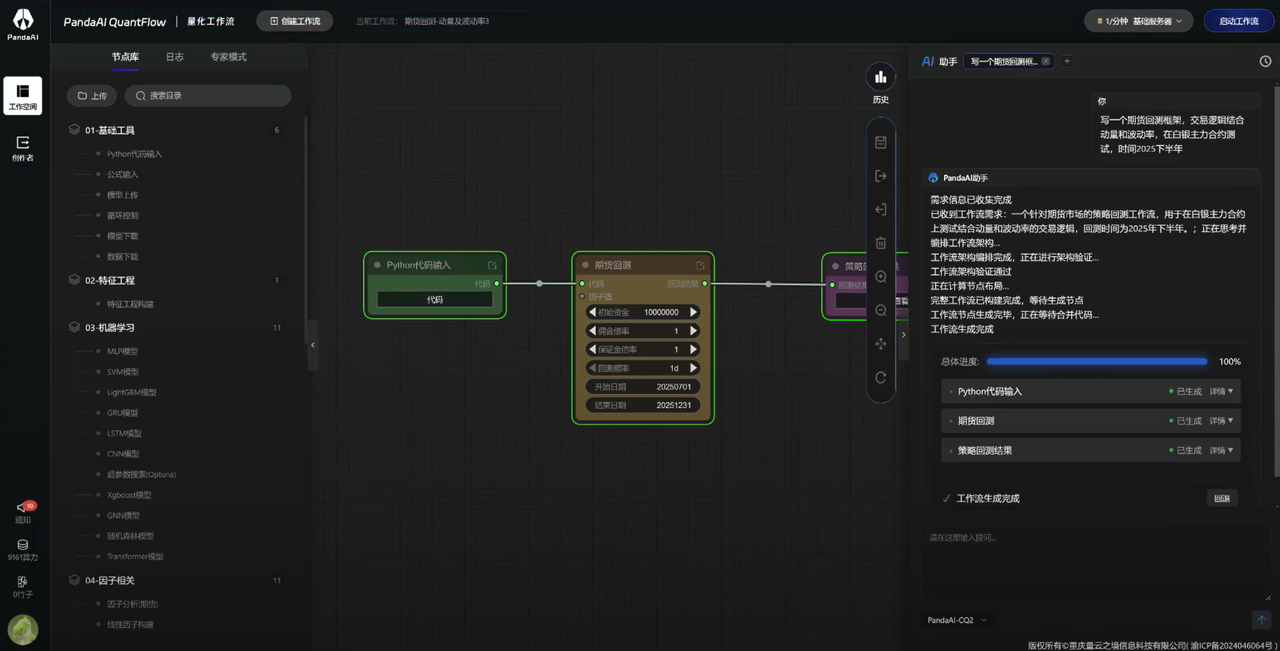Image resolution: width=1280 pixels, height=651 pixels.
Task: Click the 结束日期 20251231 field
Action: click(643, 405)
